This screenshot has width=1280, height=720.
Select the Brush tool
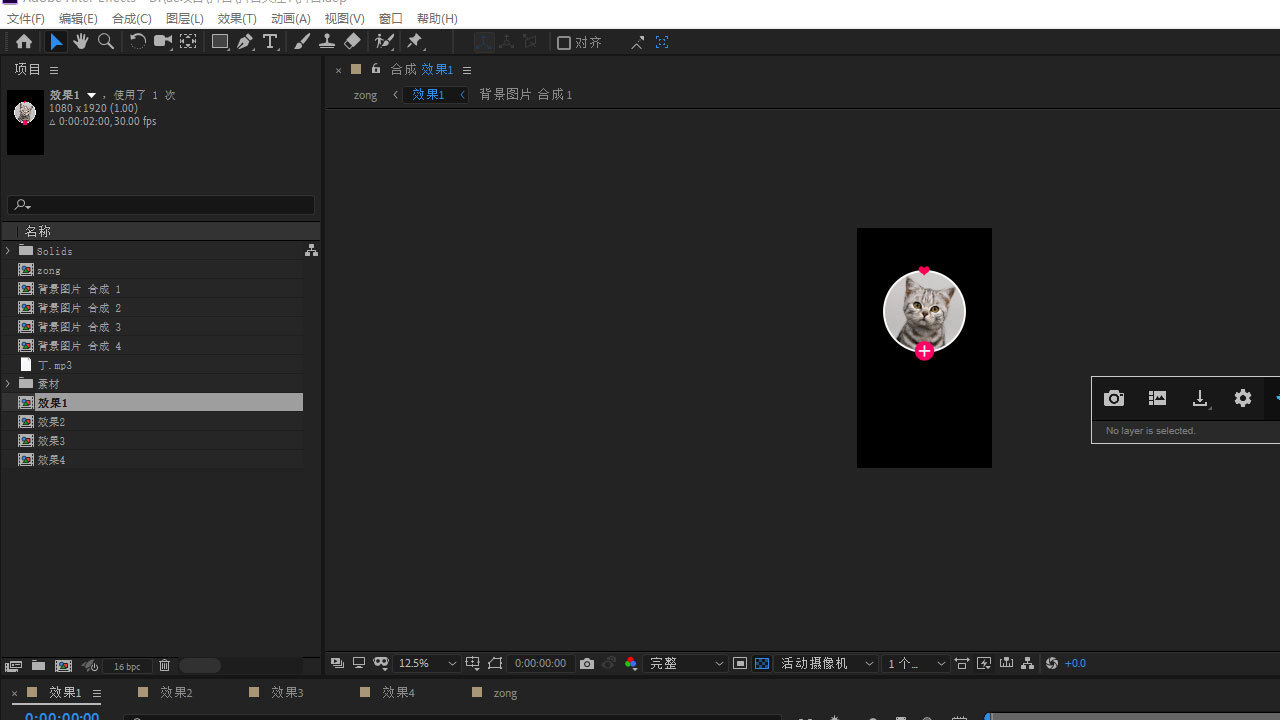302,42
